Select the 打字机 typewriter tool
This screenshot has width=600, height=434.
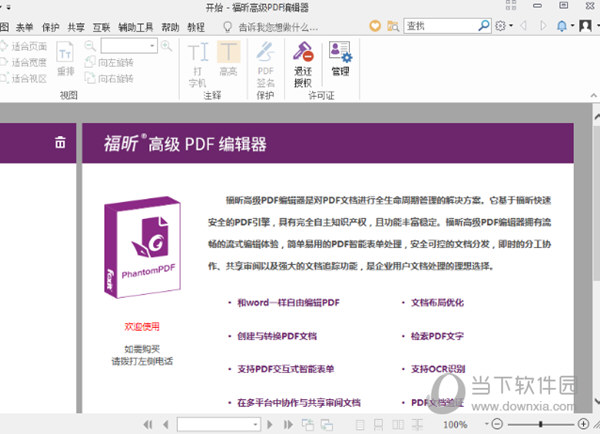[198, 62]
